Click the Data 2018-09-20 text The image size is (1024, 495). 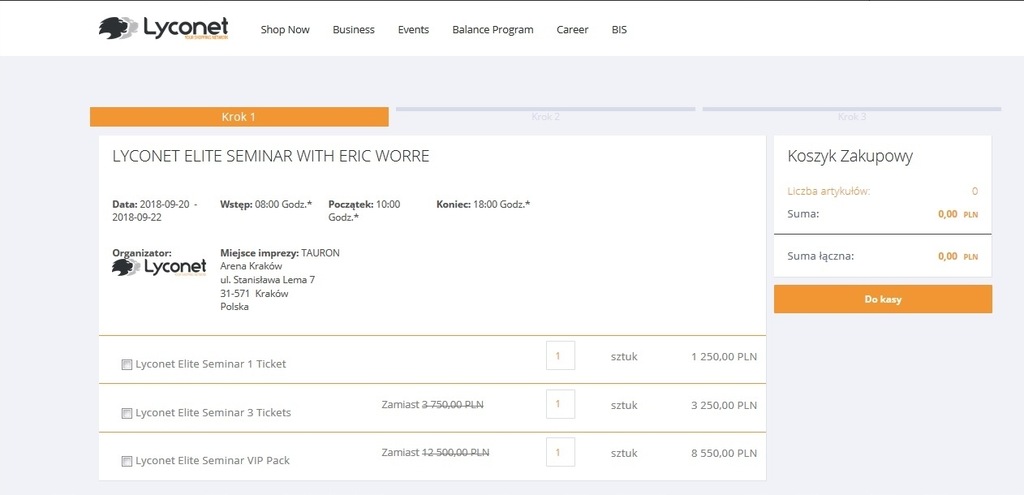coord(155,211)
